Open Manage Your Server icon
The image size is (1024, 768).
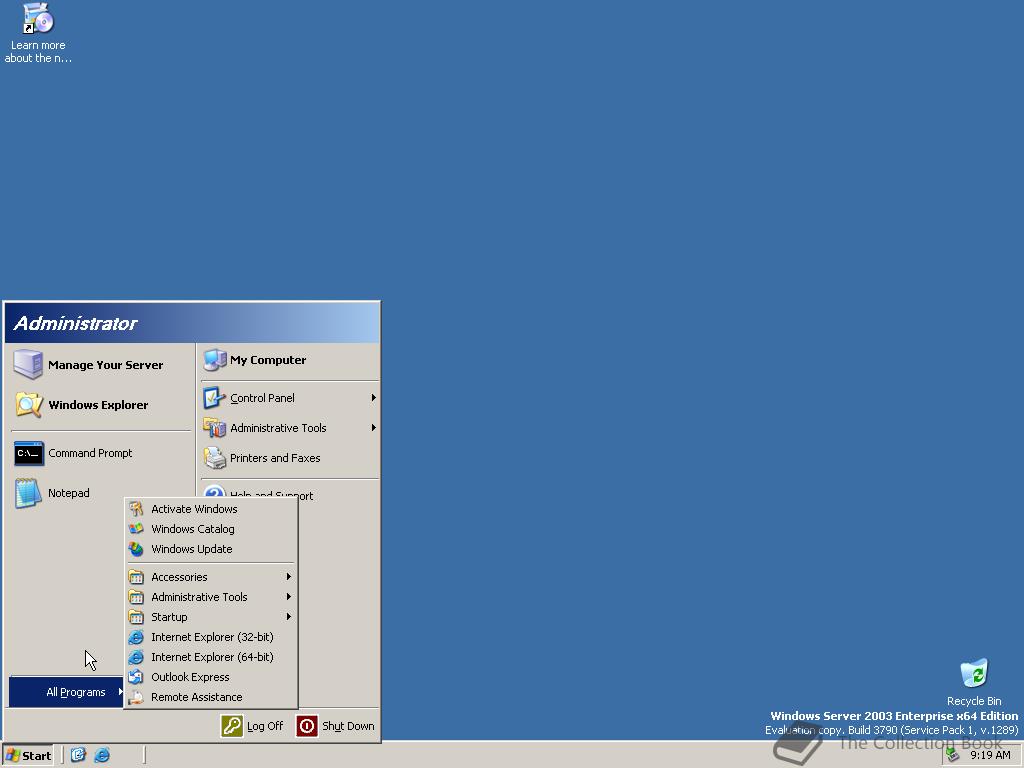point(28,364)
